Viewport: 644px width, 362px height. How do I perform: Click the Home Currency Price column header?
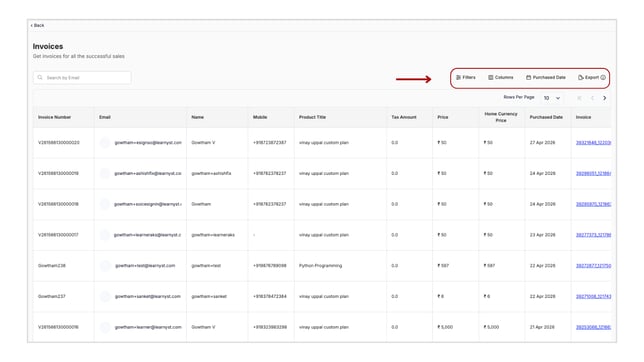click(501, 117)
